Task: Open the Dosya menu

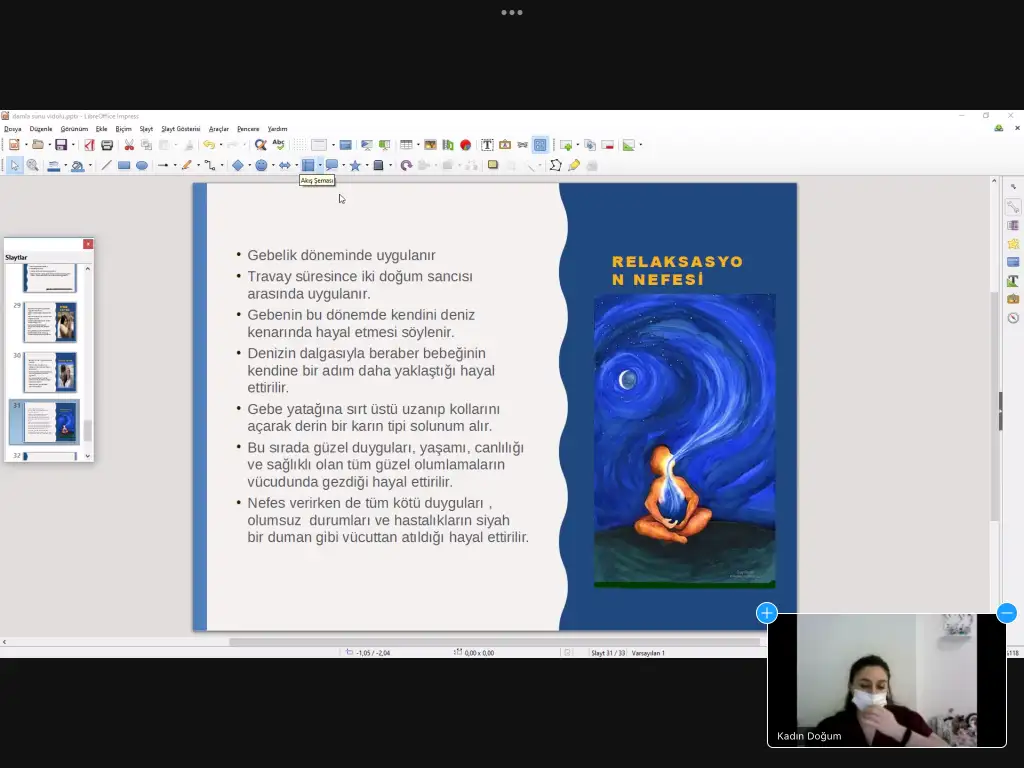Action: (x=12, y=129)
